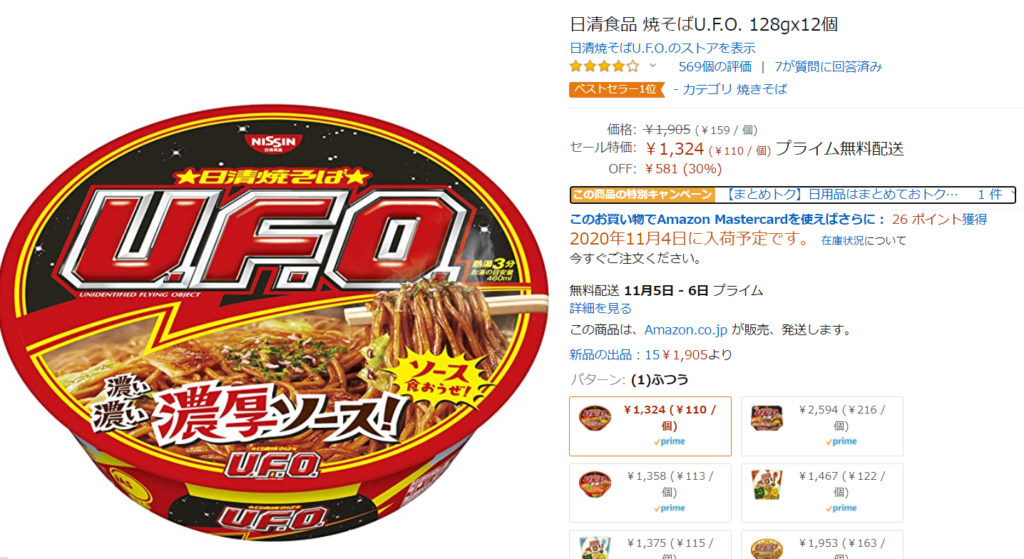Click the この商品の特別キャンペーン label
Image resolution: width=1024 pixels, height=559 pixels.
tap(642, 195)
